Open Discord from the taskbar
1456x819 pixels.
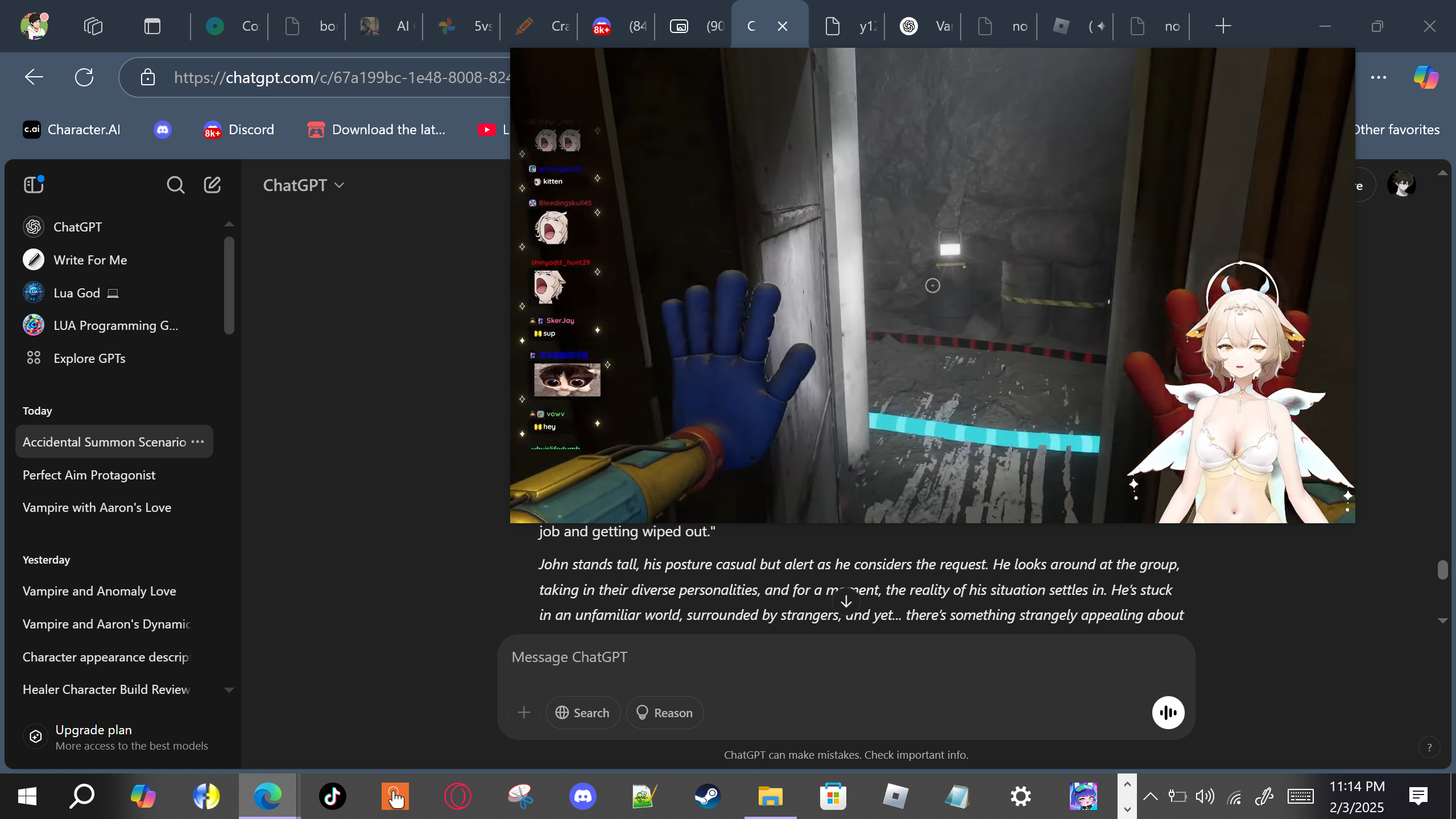tap(582, 796)
